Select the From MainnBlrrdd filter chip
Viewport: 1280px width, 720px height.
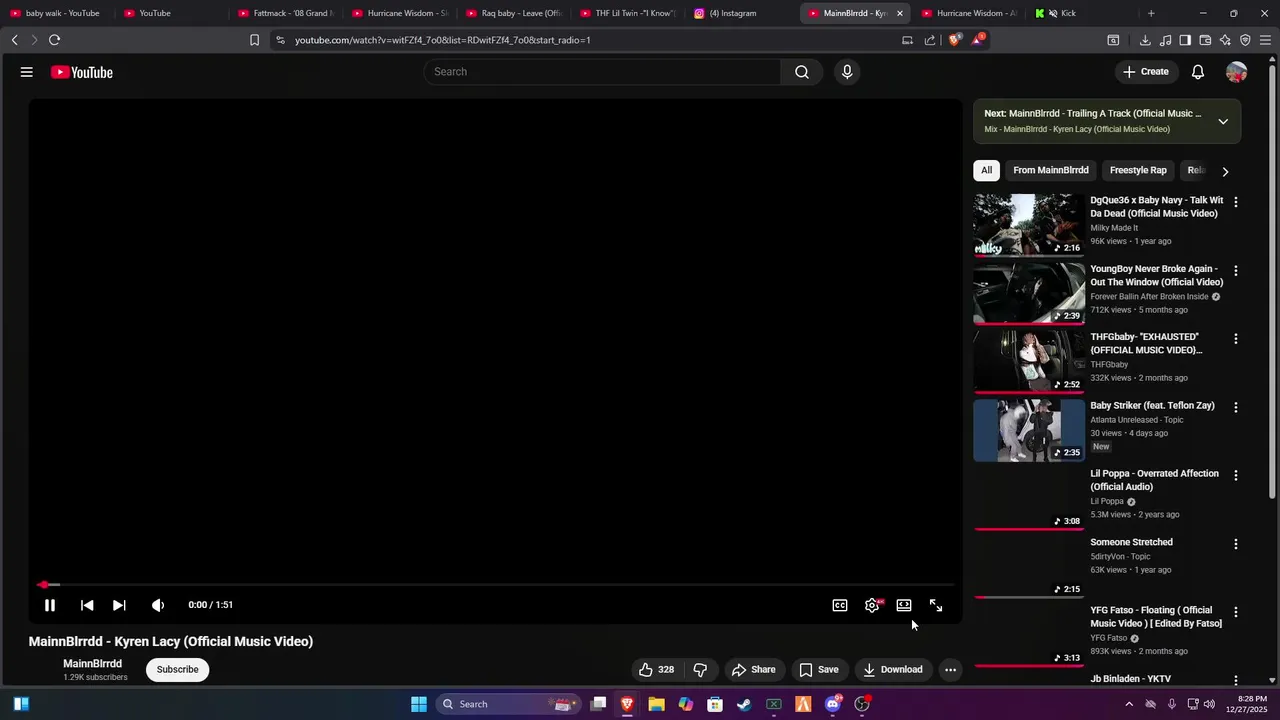pyautogui.click(x=1051, y=171)
